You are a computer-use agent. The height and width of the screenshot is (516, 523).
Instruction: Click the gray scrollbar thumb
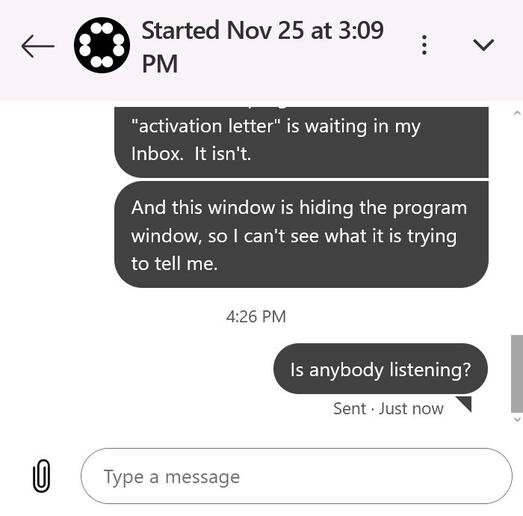(x=517, y=374)
